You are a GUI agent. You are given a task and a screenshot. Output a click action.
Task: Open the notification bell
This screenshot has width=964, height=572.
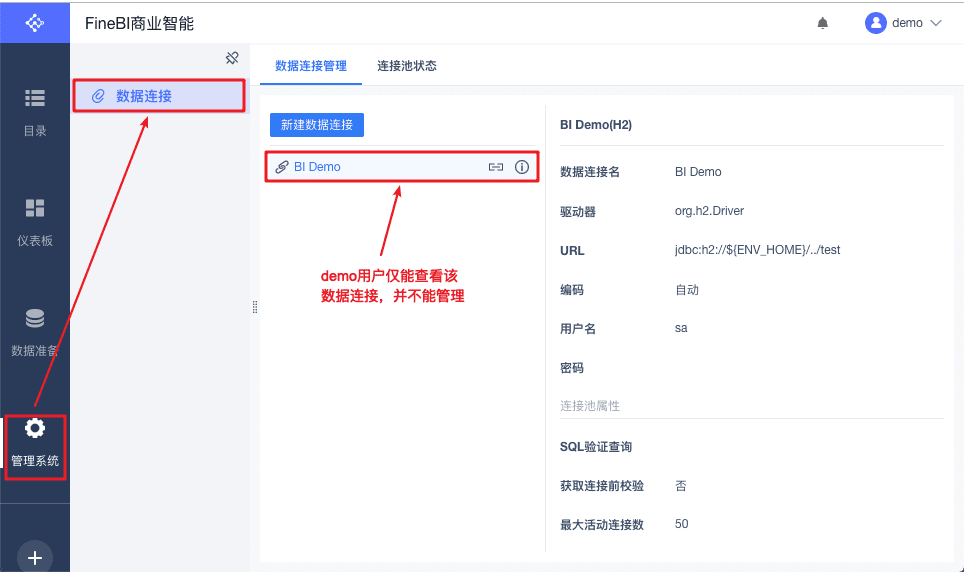(x=823, y=23)
